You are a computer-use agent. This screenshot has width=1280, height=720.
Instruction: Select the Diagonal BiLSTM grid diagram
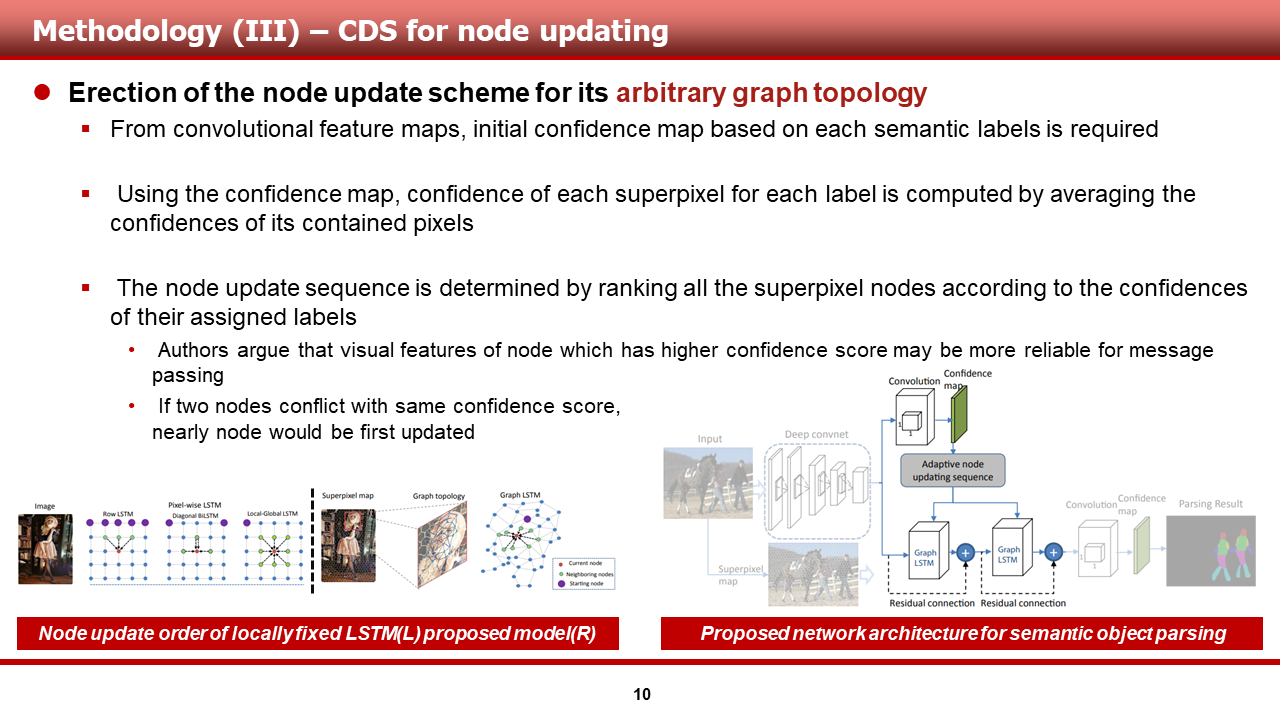196,550
